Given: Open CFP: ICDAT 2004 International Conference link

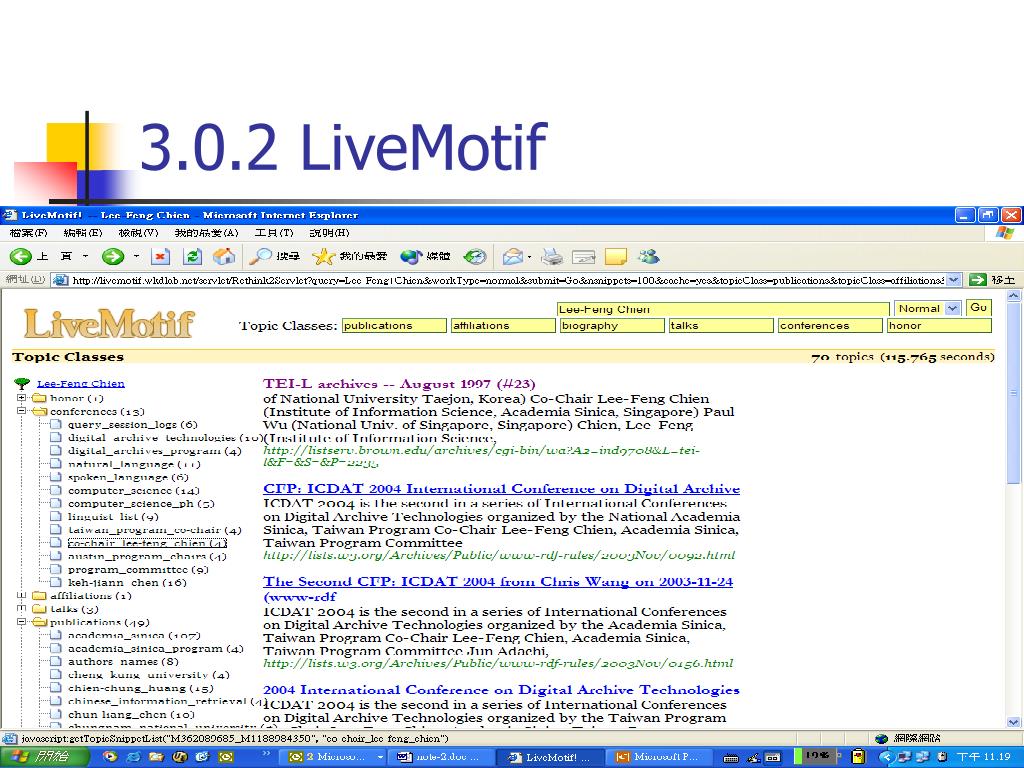Looking at the screenshot, I should pyautogui.click(x=502, y=488).
